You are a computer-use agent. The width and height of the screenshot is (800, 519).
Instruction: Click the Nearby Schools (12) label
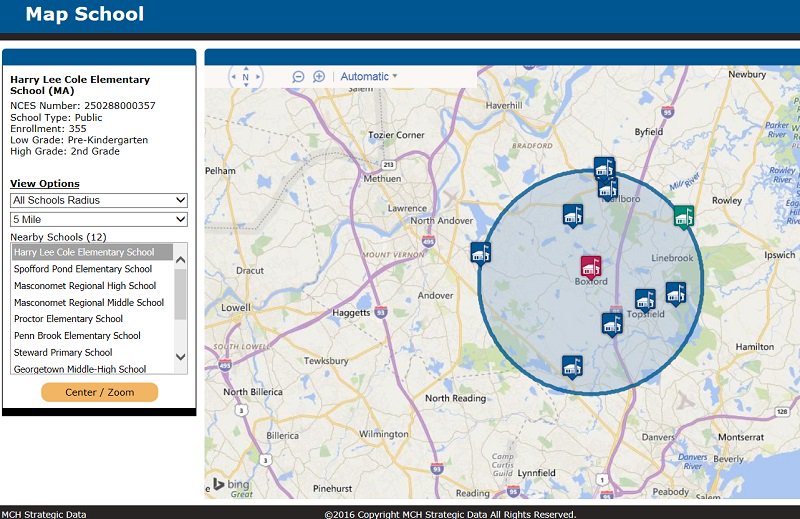(x=58, y=237)
